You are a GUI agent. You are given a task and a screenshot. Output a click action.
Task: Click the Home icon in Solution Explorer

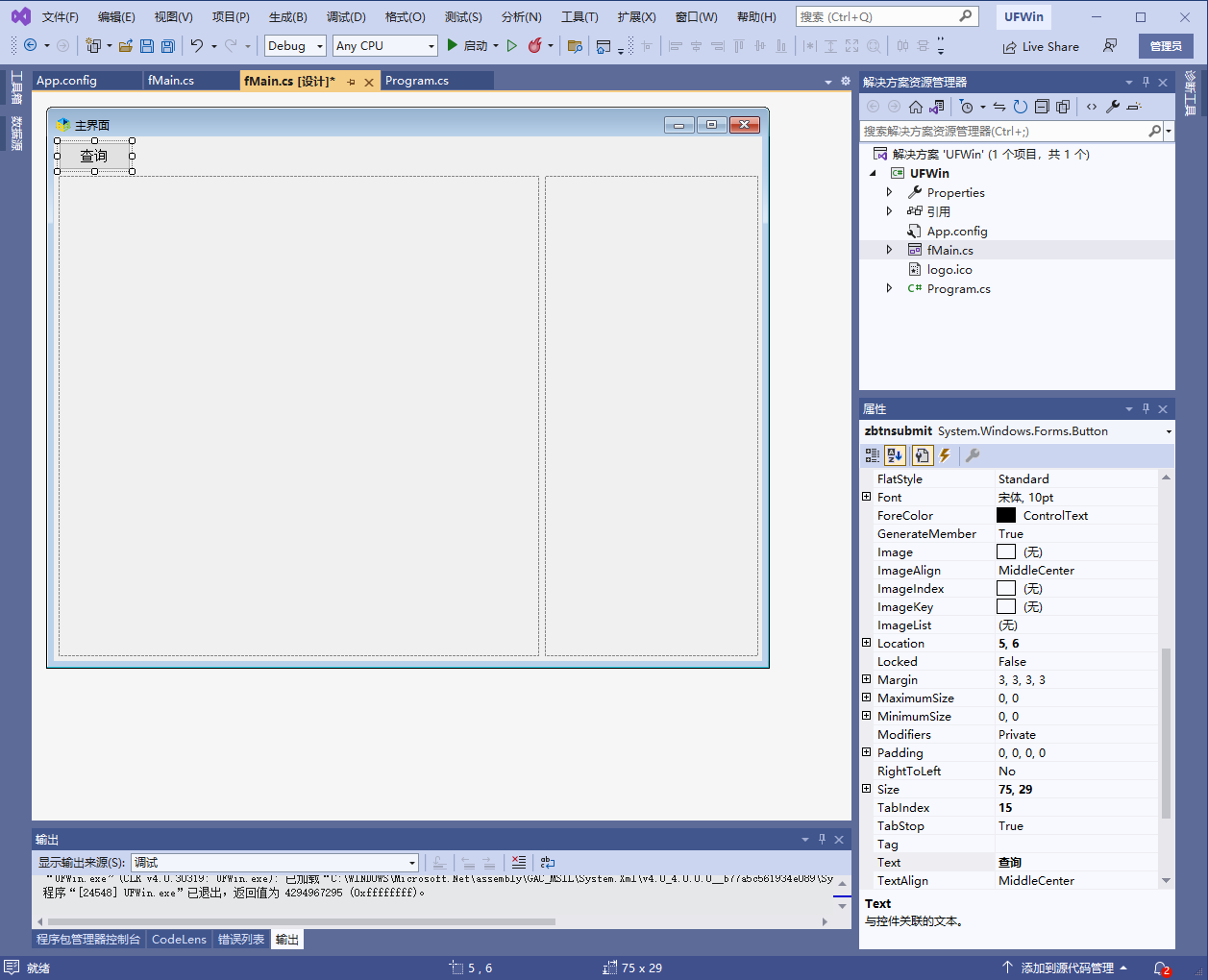(x=916, y=107)
